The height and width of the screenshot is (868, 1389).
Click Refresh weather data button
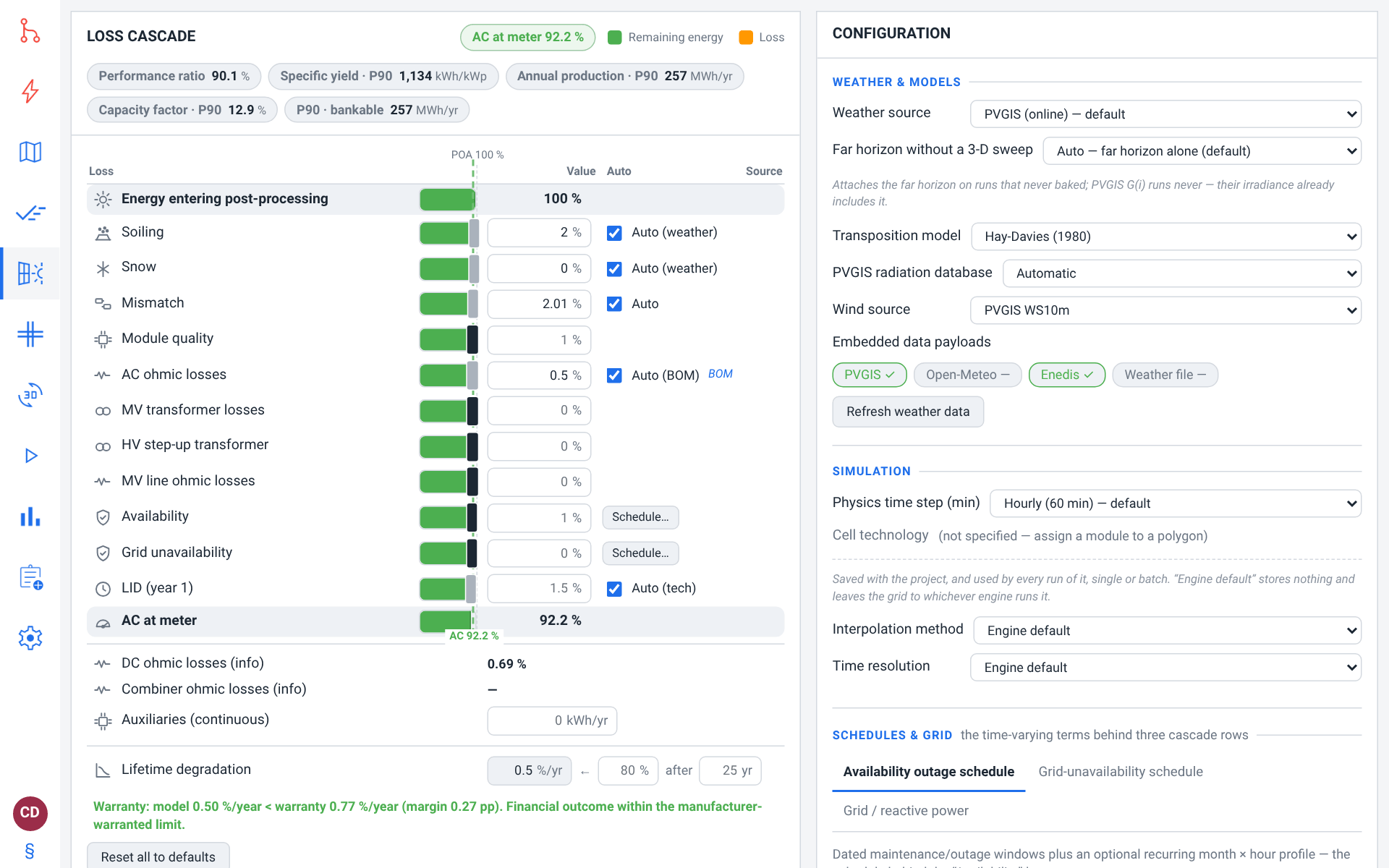click(908, 412)
